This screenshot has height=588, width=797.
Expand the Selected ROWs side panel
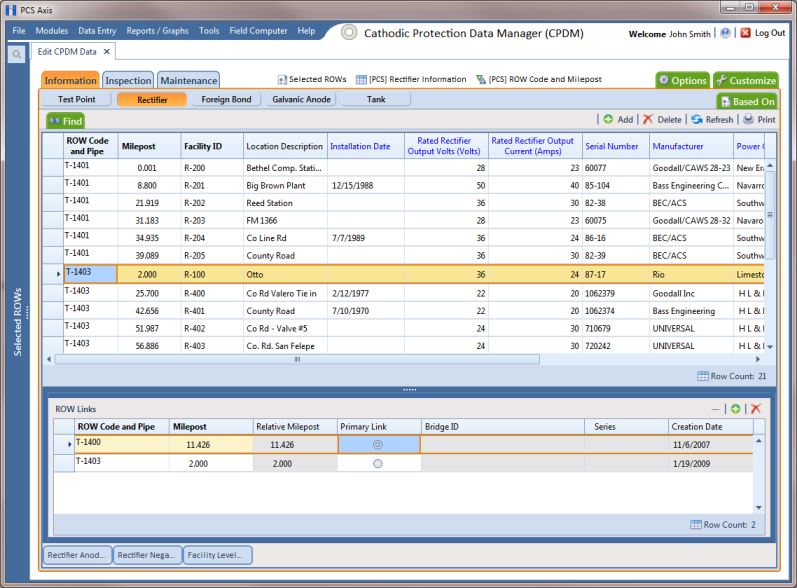coord(18,322)
